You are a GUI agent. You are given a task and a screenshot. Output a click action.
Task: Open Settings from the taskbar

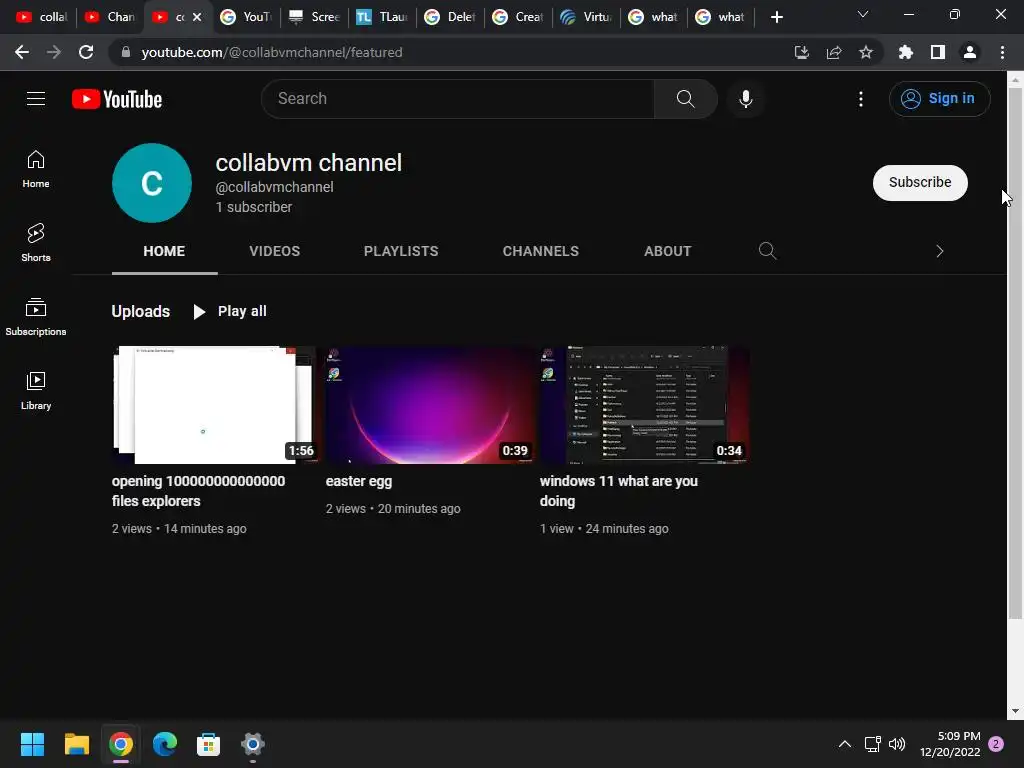coord(252,744)
